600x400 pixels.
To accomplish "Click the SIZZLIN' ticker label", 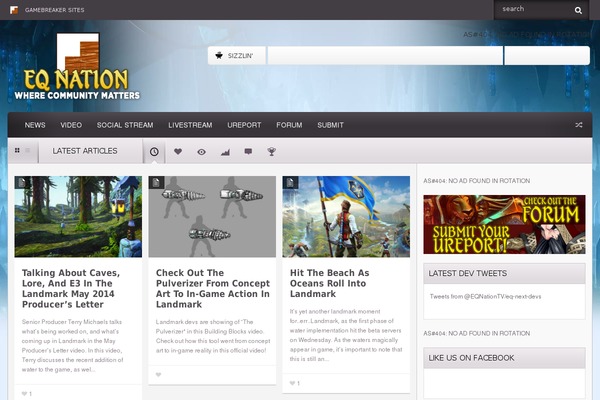I will pyautogui.click(x=240, y=56).
